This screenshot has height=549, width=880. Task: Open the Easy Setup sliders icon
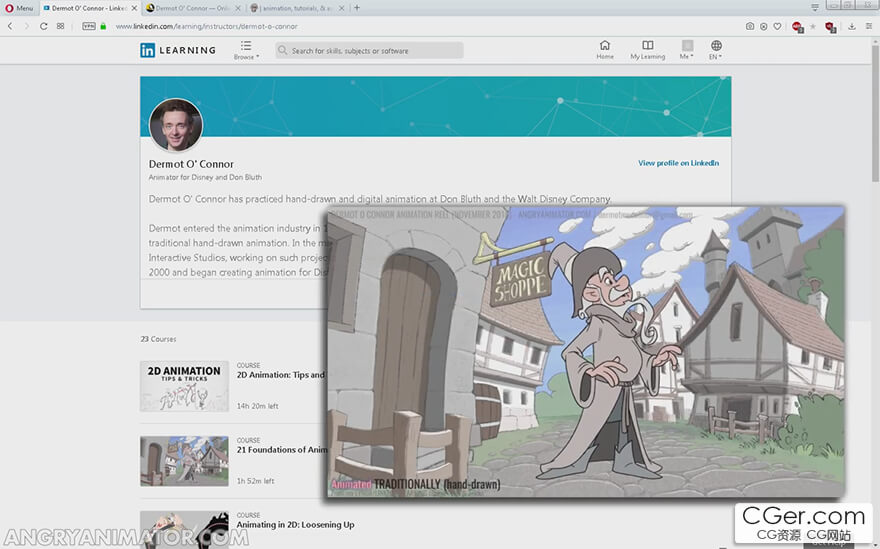(869, 26)
